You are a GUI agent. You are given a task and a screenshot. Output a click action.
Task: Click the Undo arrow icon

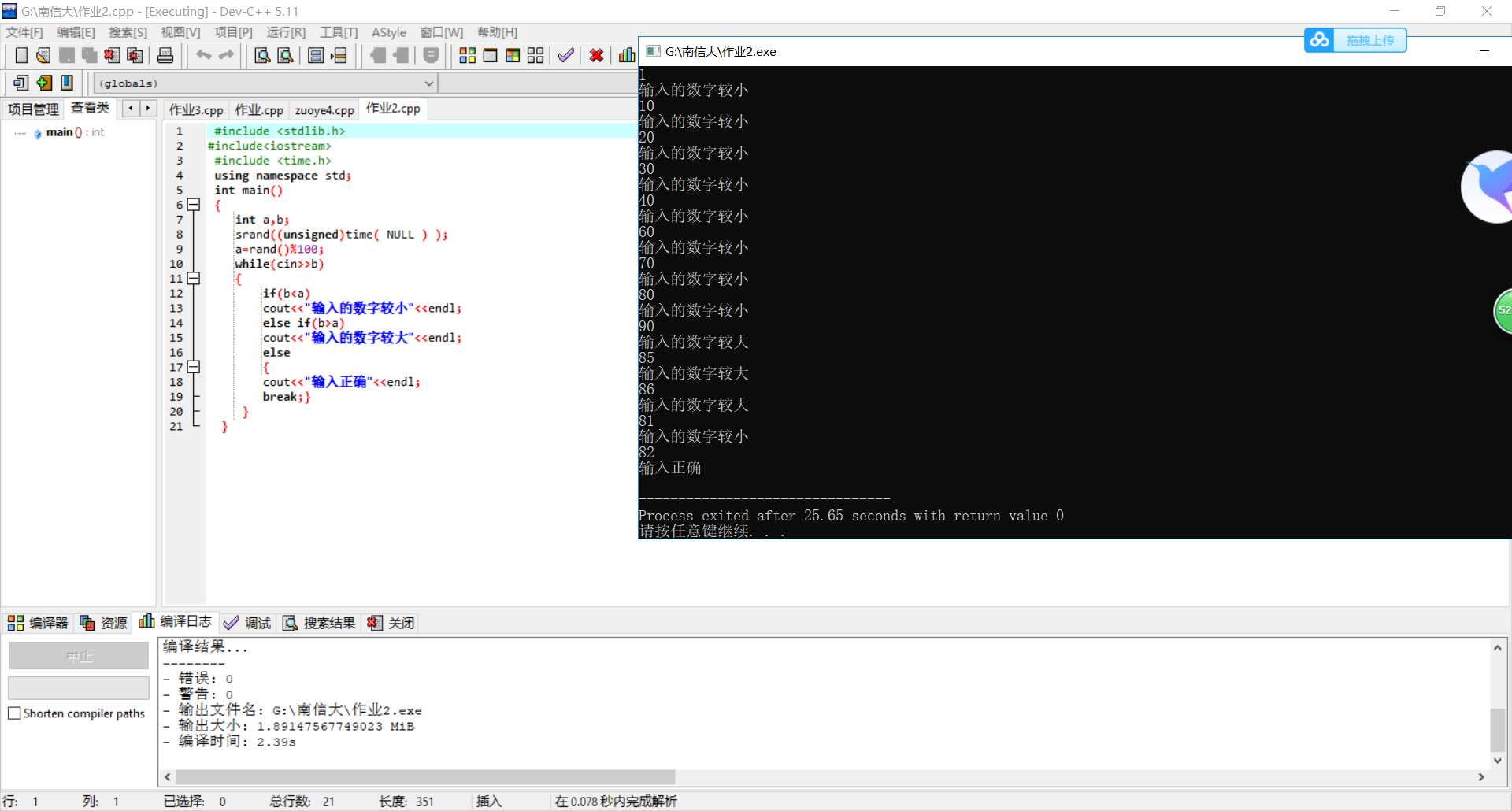(203, 55)
